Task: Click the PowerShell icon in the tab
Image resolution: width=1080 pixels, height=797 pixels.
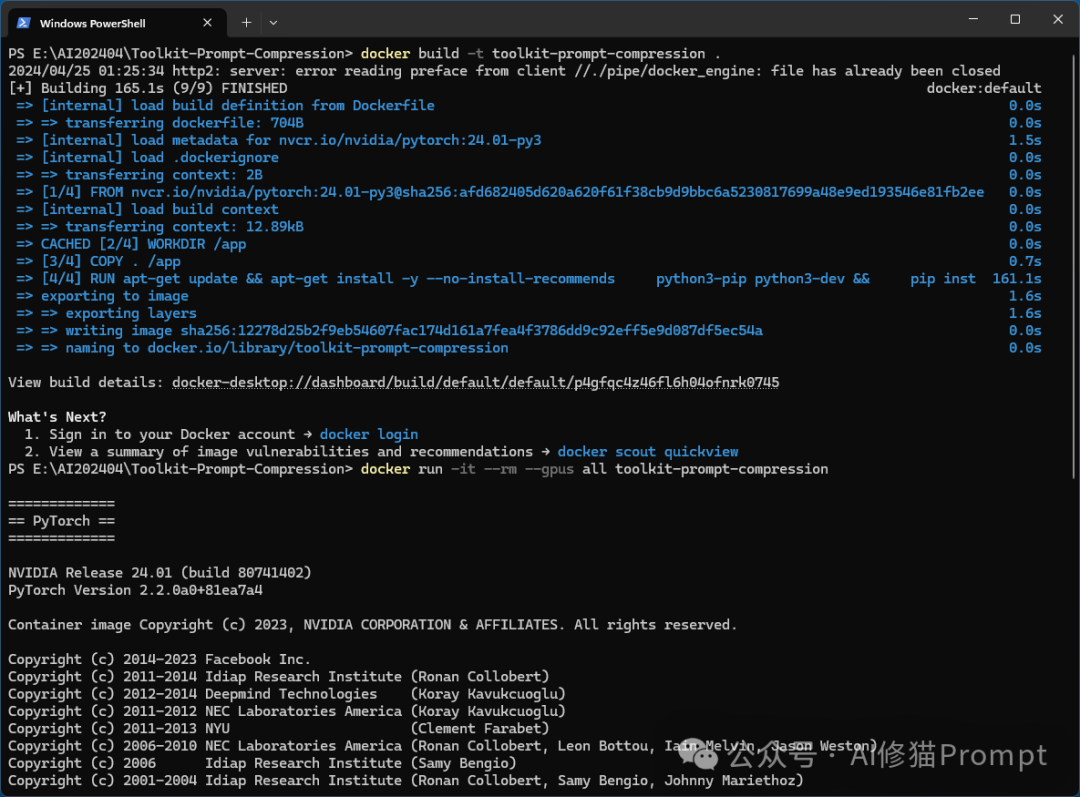Action: pos(23,21)
